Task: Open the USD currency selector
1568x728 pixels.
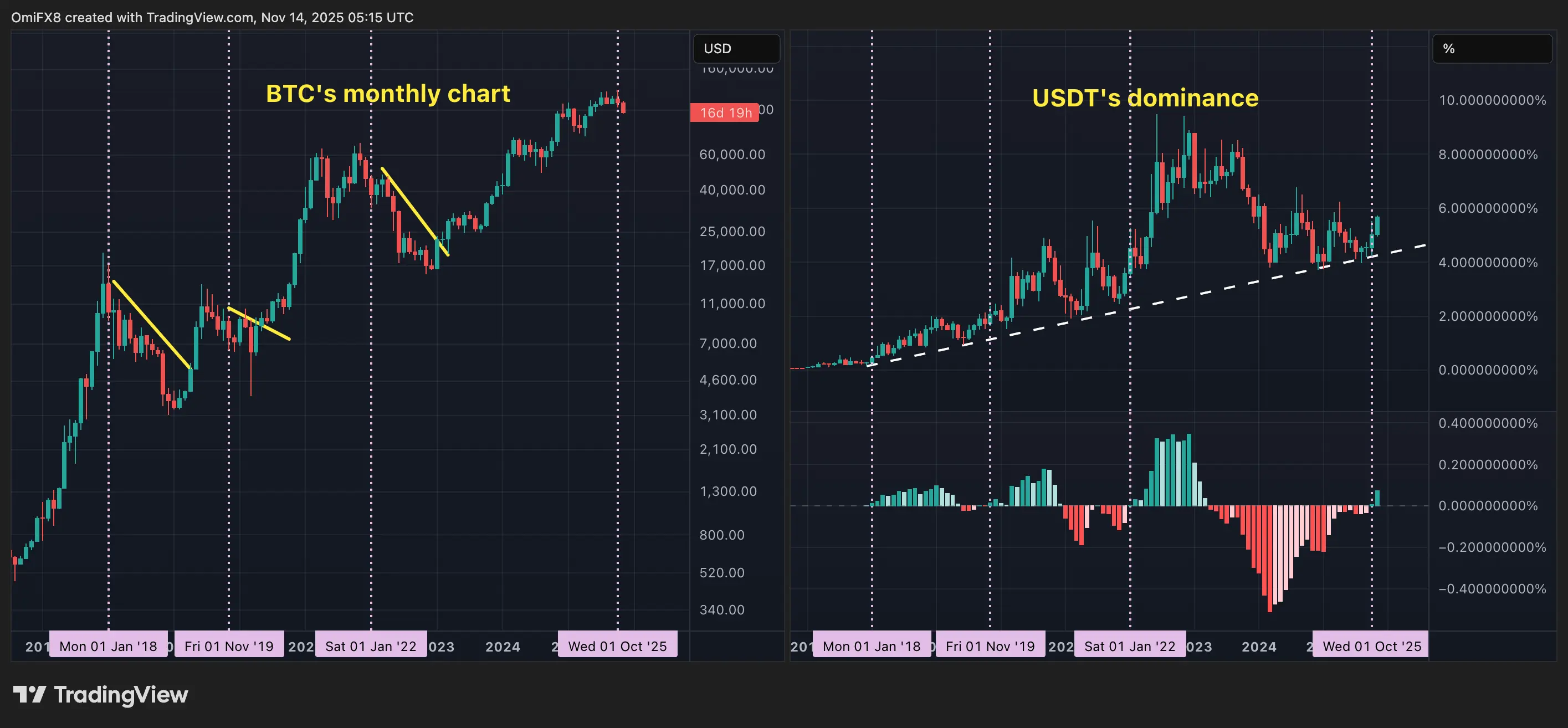Action: pos(736,49)
